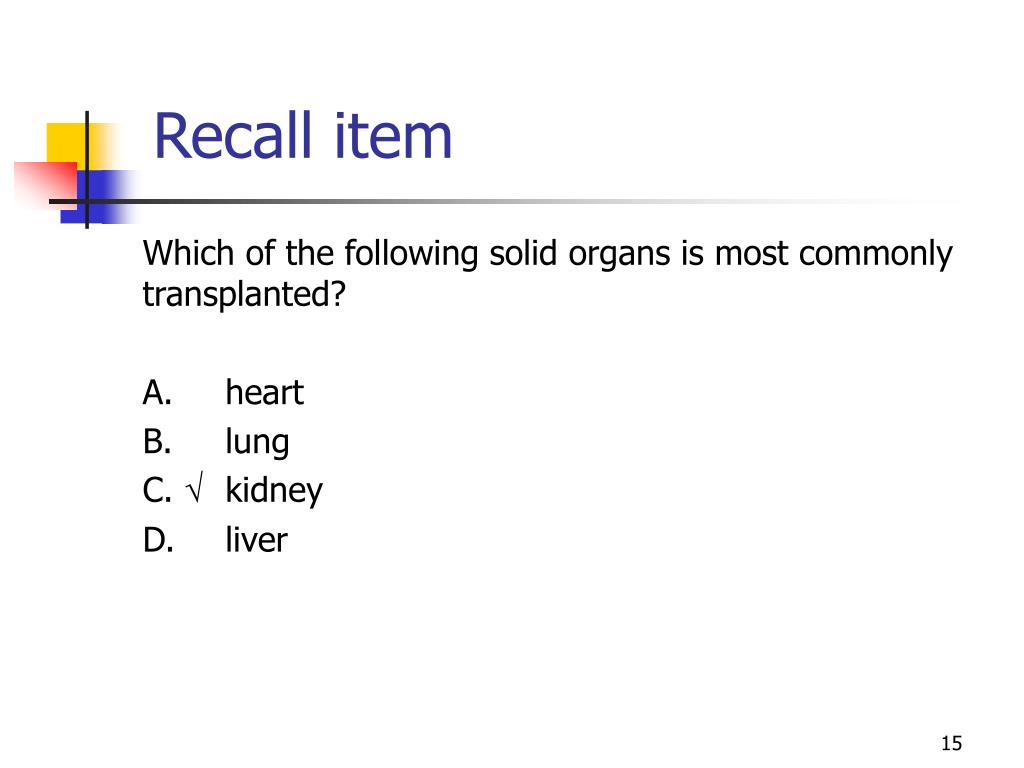Click the vertical black line in logo
This screenshot has height=768, width=1024.
(87, 170)
